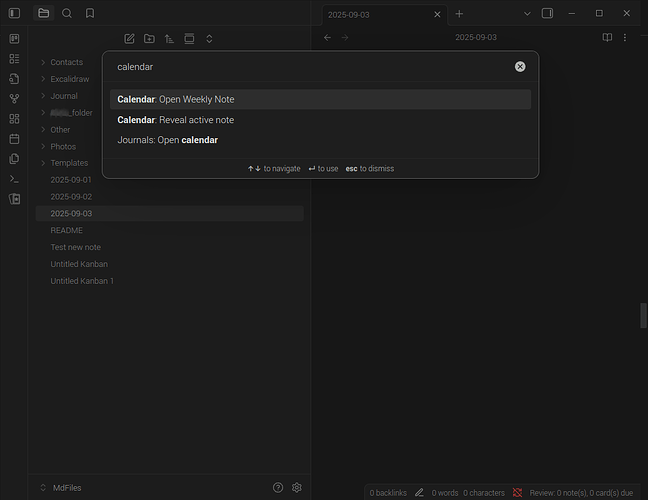Expand the Excalidraw folder
Screen dimensions: 648x500
[x=43, y=79]
